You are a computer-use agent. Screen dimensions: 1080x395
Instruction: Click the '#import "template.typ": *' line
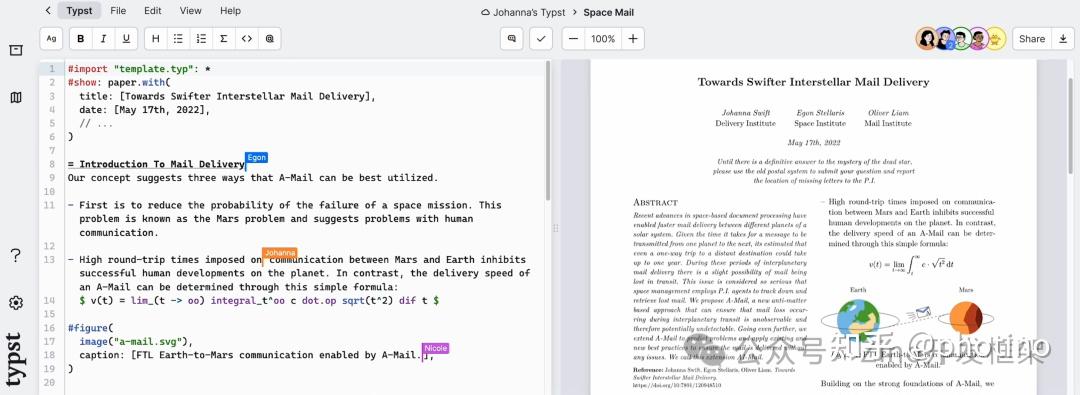[x=139, y=69]
